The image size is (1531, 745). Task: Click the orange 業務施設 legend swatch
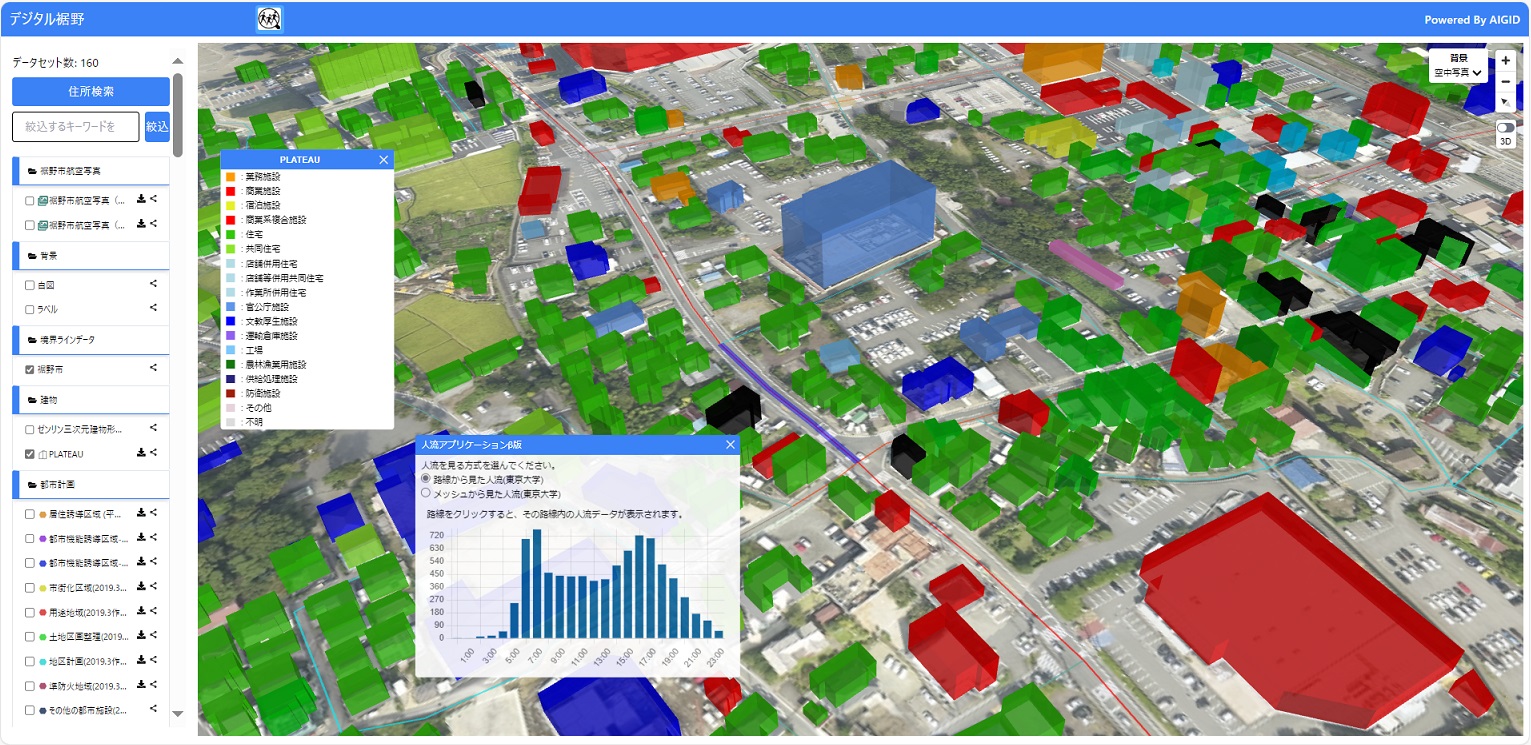(231, 176)
